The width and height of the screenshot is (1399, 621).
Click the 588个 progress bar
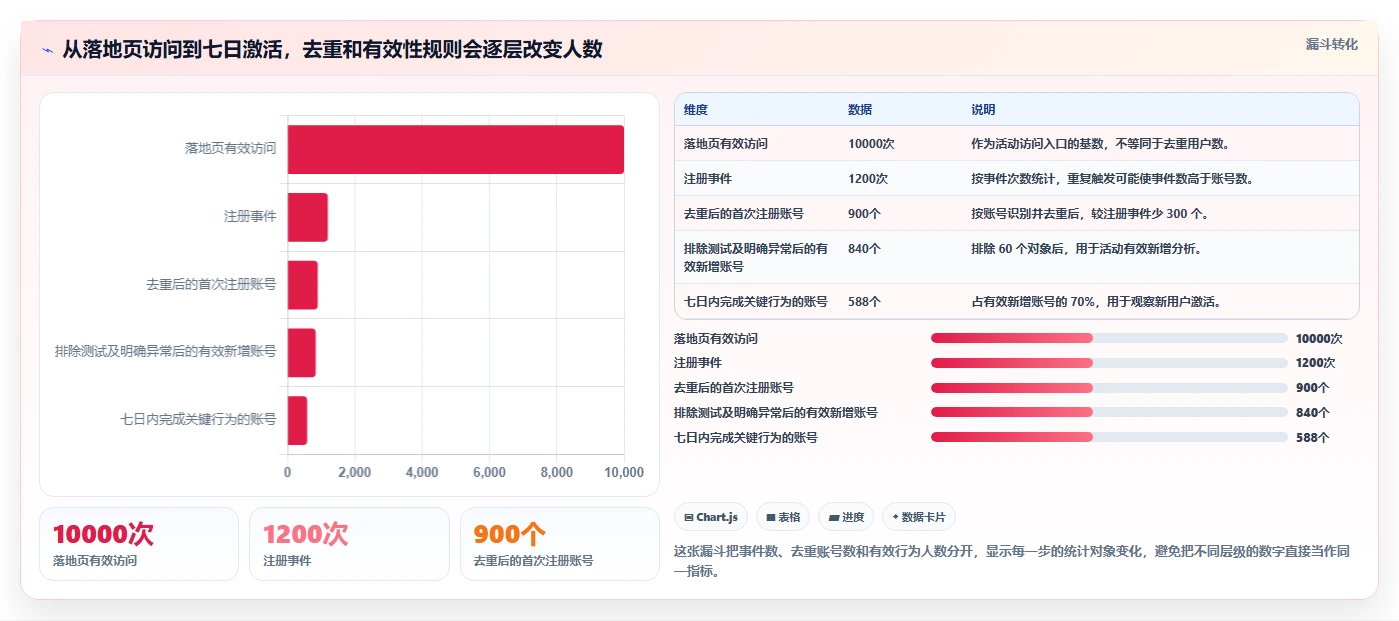pyautogui.click(x=1109, y=437)
